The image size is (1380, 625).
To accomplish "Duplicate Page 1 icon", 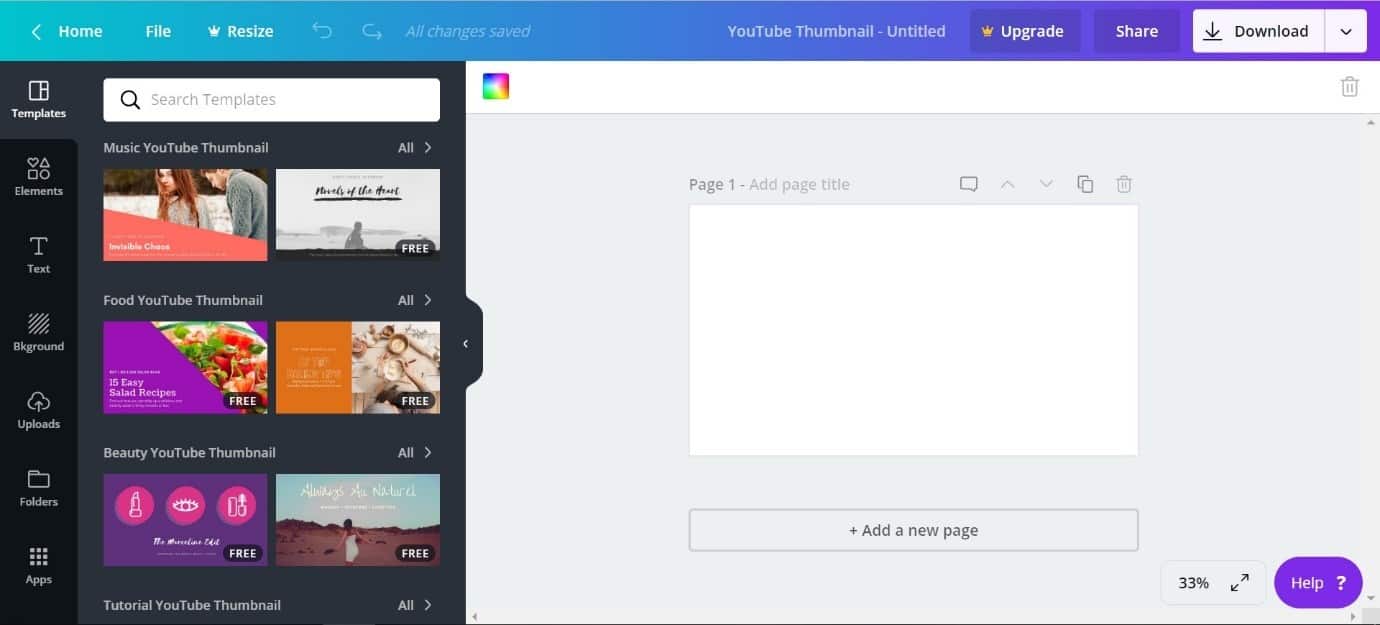I will [1085, 184].
